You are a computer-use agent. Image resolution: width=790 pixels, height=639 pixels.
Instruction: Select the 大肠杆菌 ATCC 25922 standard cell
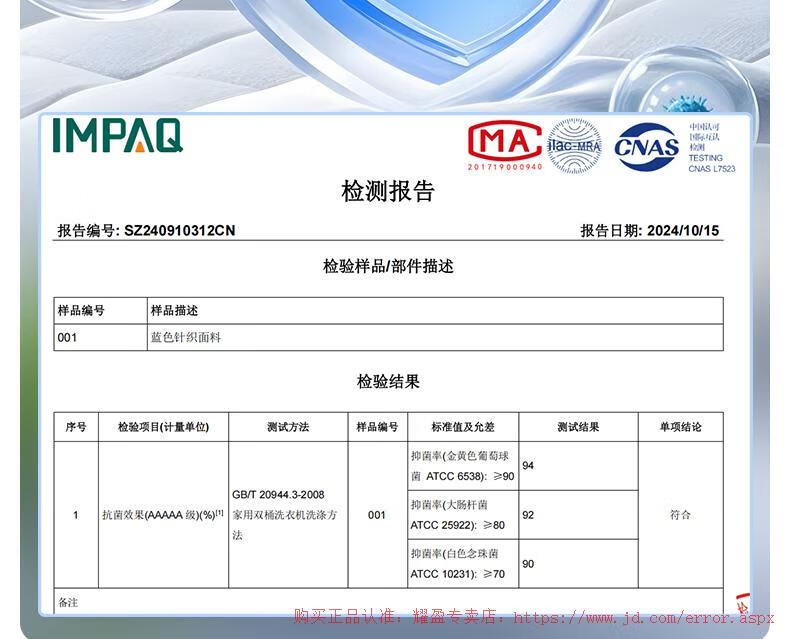(463, 515)
